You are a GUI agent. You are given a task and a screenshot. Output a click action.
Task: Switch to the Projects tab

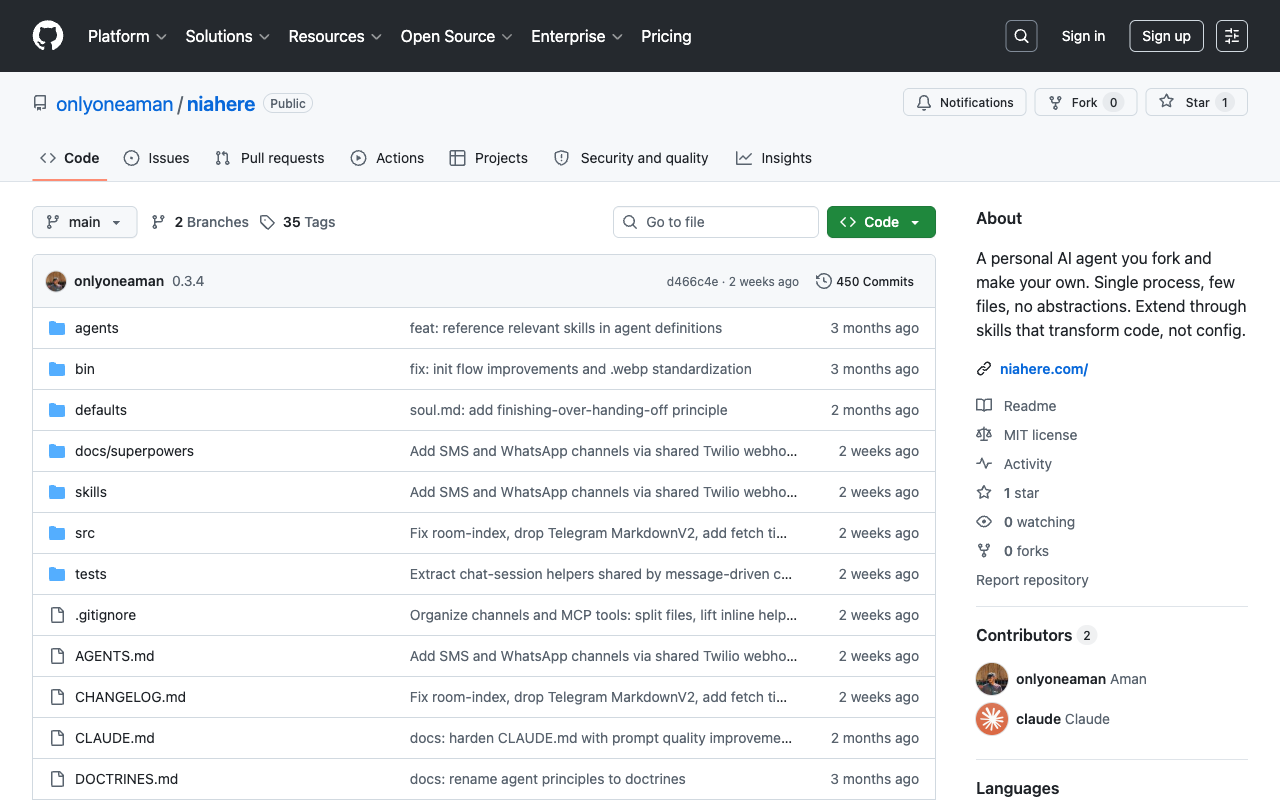coord(489,158)
